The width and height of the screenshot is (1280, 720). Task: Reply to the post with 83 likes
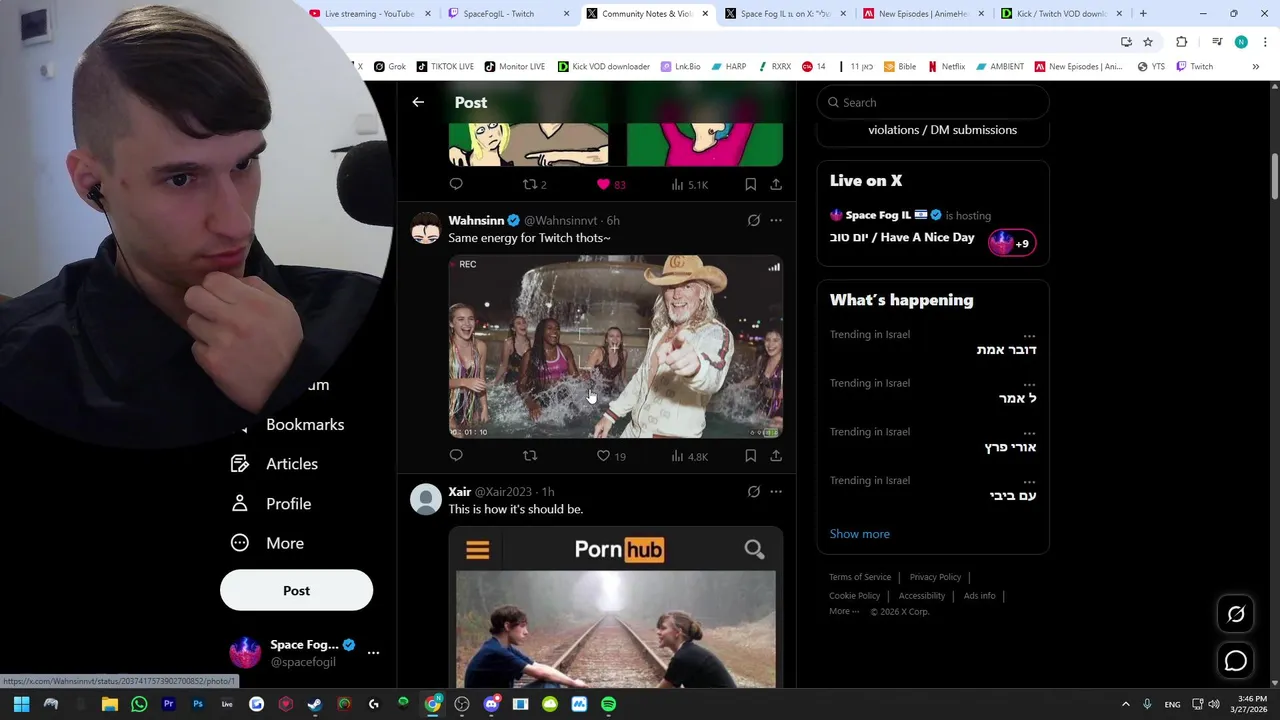pyautogui.click(x=456, y=184)
